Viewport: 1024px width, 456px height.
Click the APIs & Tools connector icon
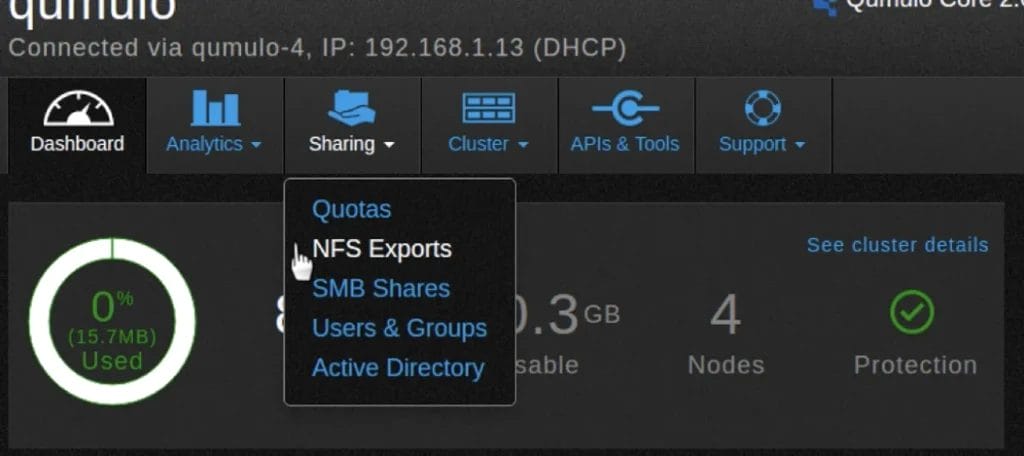coord(625,107)
